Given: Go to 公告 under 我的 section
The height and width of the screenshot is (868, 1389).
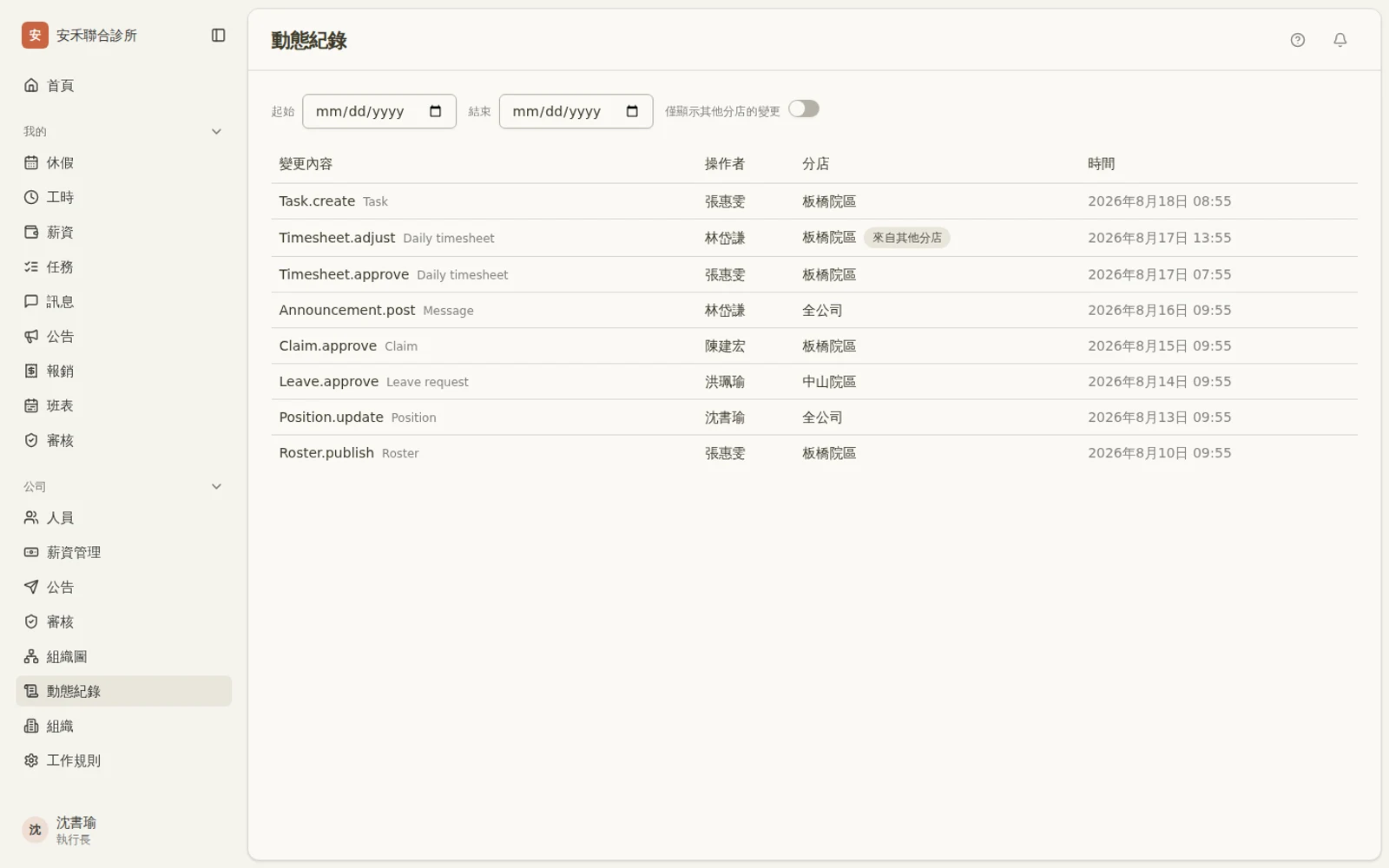Looking at the screenshot, I should pos(124,337).
